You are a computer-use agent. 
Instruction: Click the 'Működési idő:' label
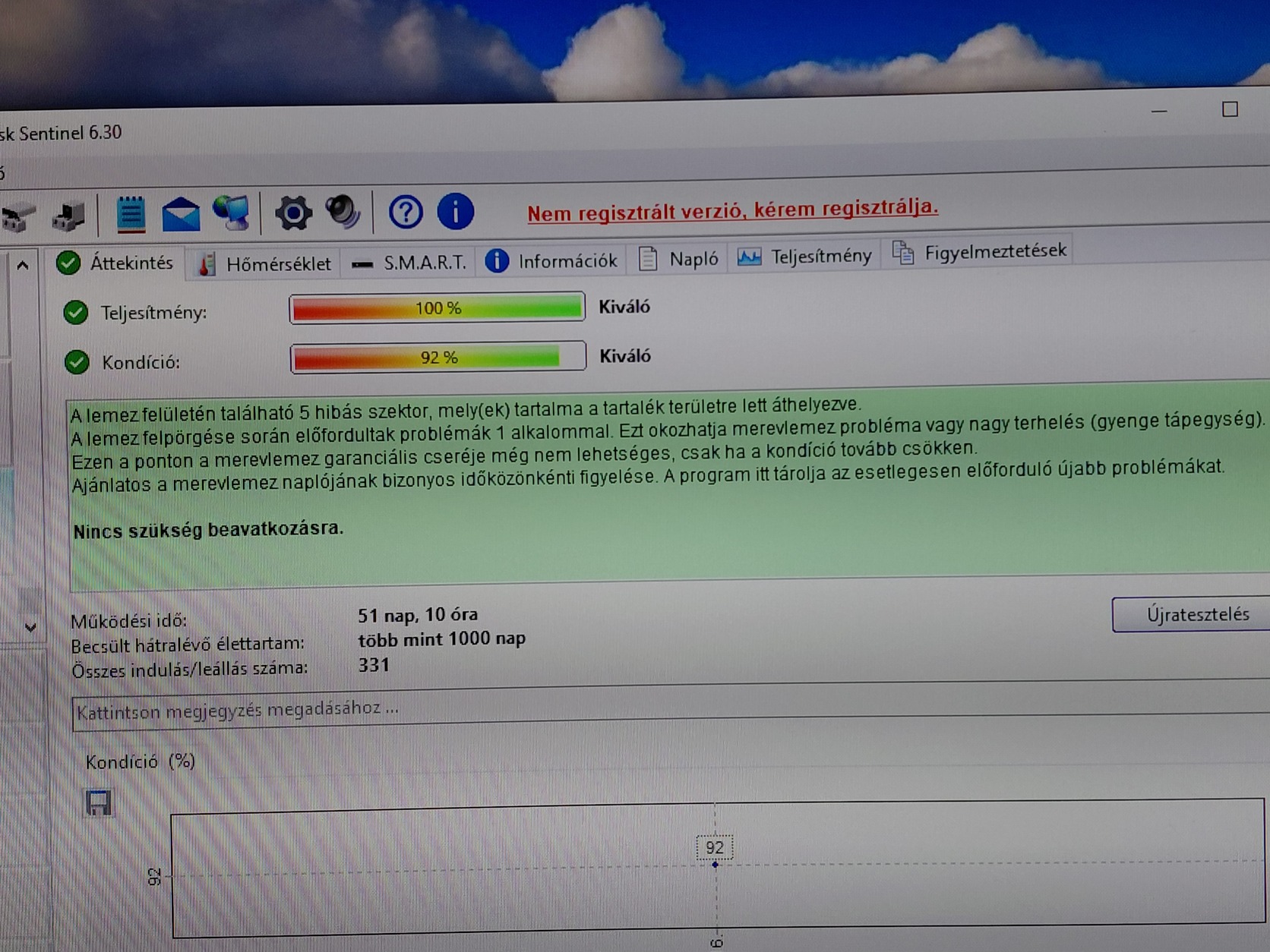pos(128,621)
